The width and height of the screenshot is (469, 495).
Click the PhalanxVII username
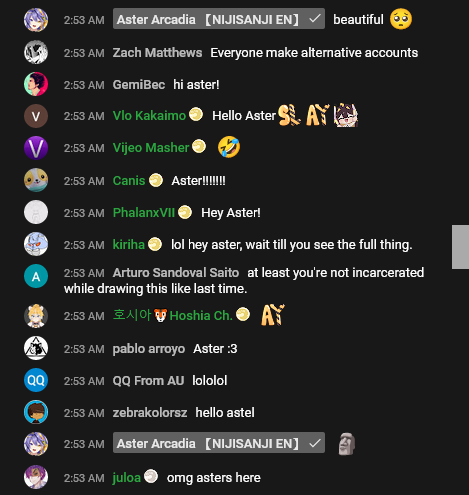click(x=144, y=213)
